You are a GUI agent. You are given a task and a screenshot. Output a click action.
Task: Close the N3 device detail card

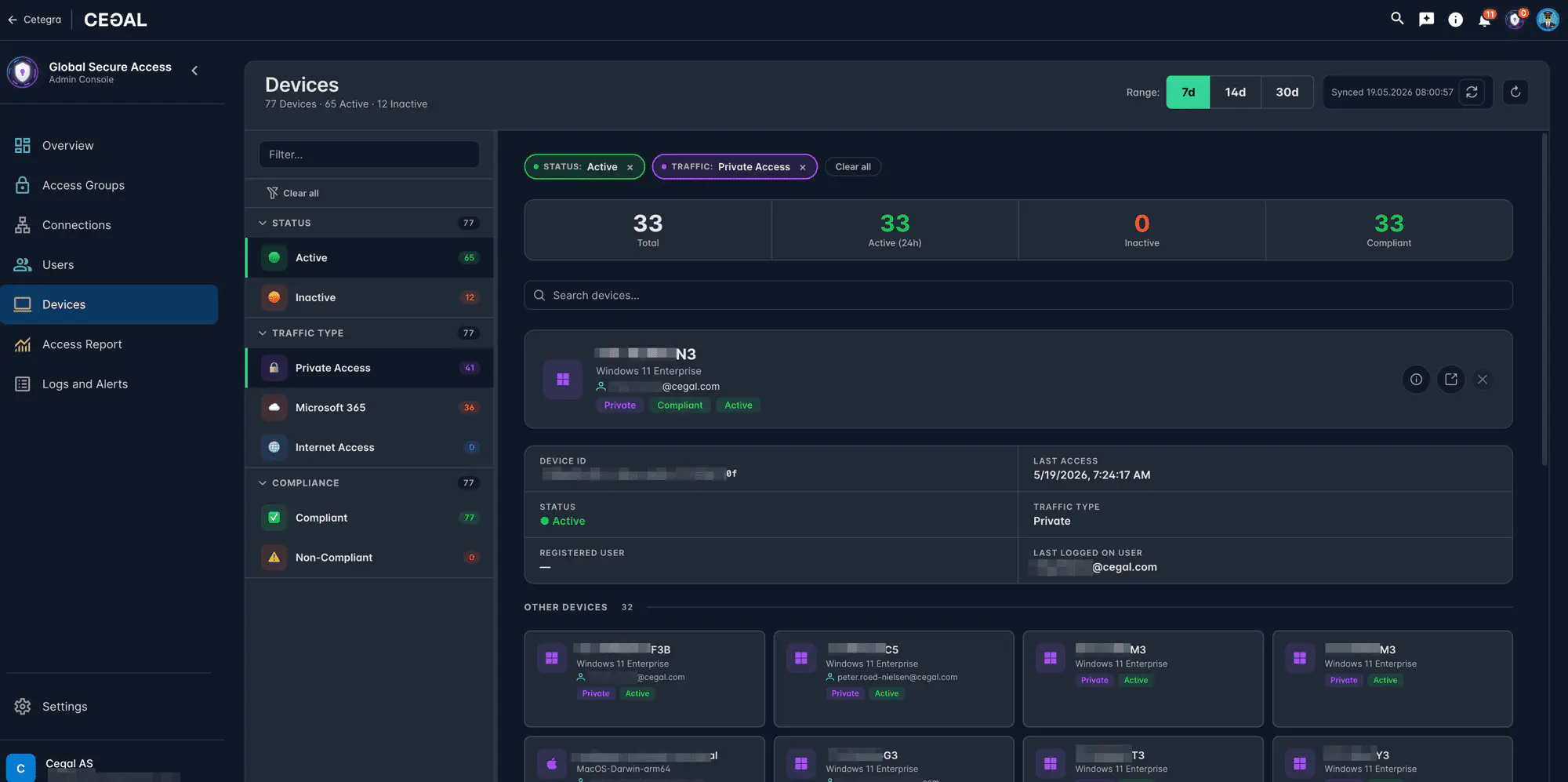click(1483, 380)
